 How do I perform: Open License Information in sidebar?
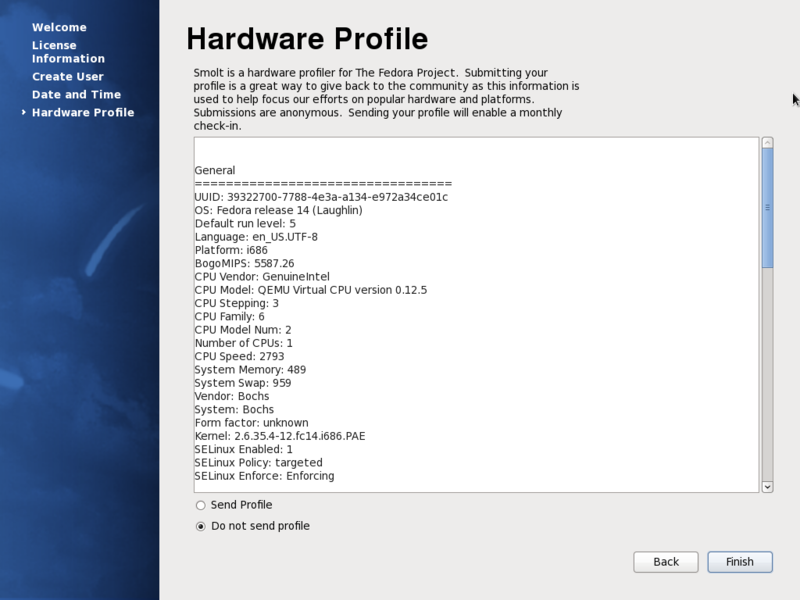pyautogui.click(x=68, y=52)
